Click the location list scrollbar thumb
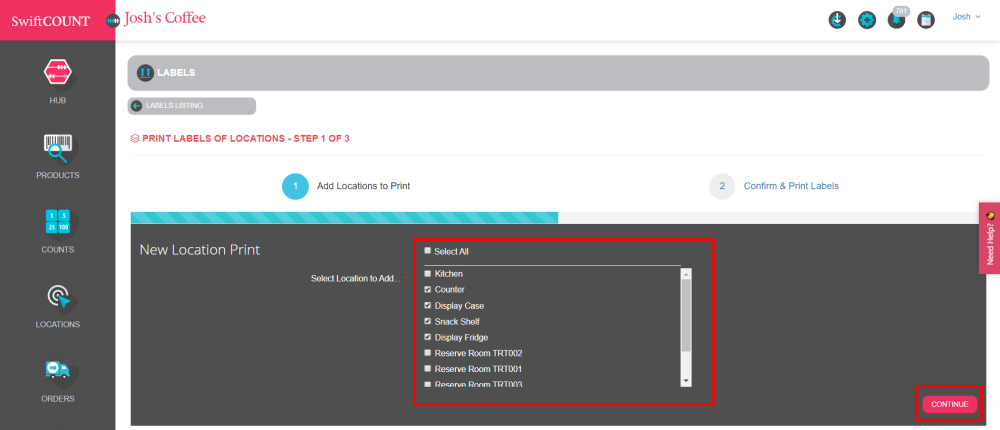Screen dimensions: 1000x430 (686, 315)
